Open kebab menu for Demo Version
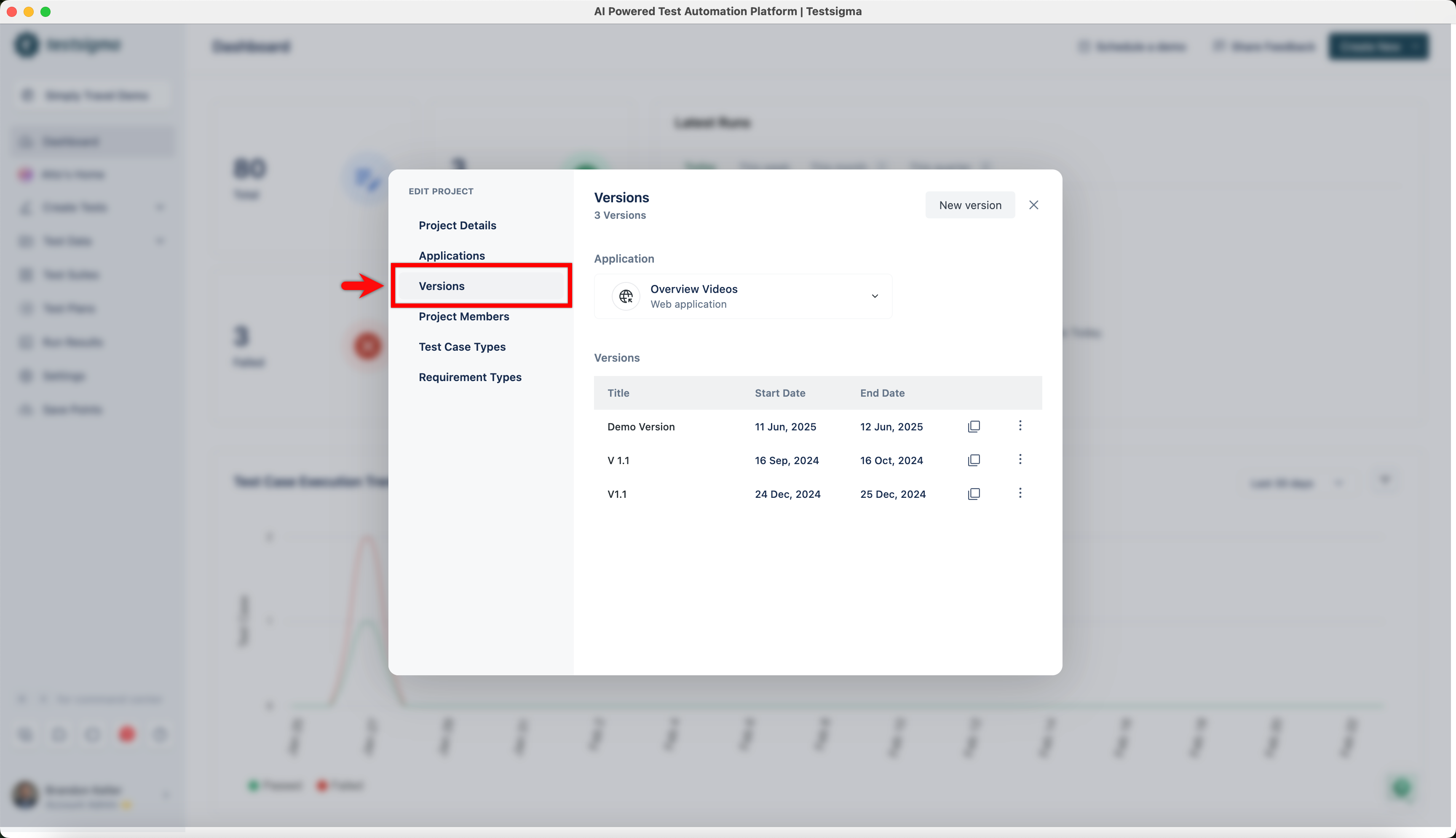 pos(1020,425)
